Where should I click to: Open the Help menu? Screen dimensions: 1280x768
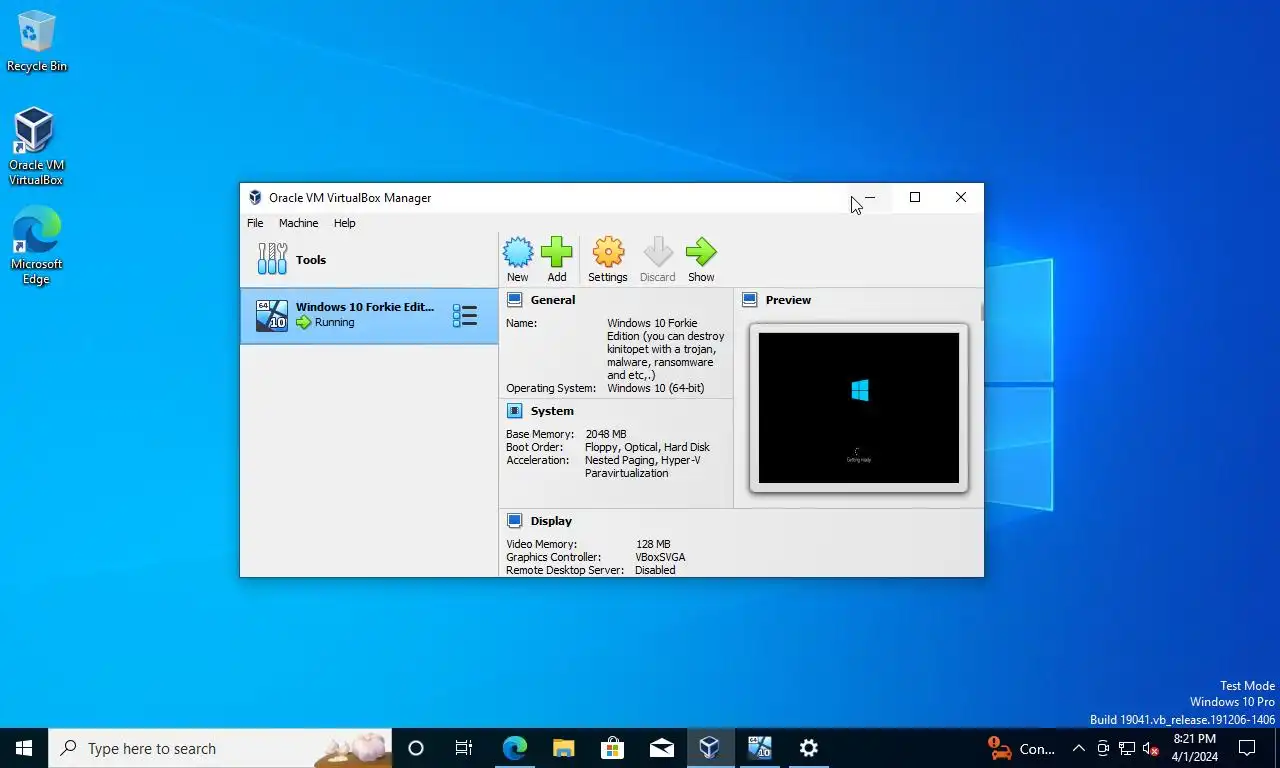click(344, 223)
